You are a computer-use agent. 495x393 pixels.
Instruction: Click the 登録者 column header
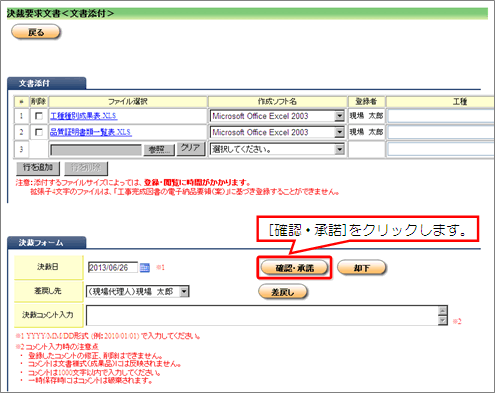(x=366, y=102)
